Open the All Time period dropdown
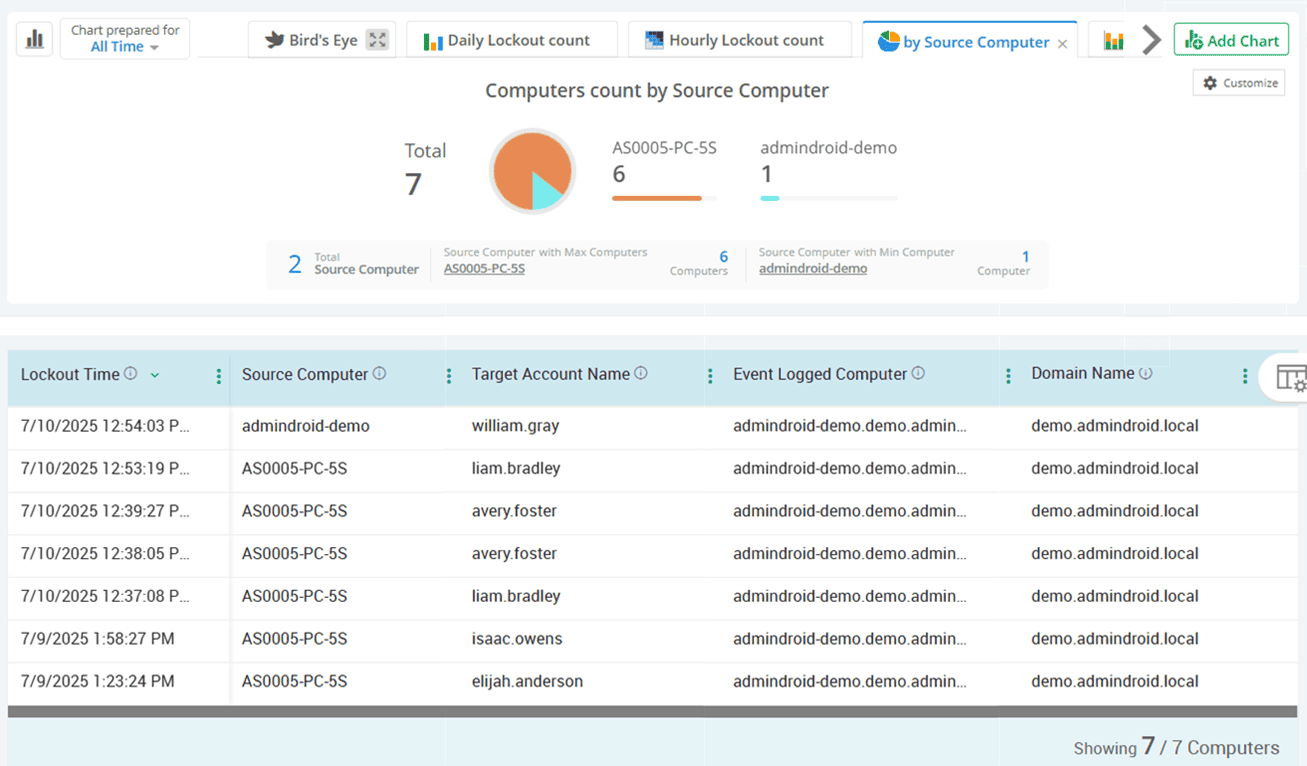The image size is (1307, 766). pos(125,47)
